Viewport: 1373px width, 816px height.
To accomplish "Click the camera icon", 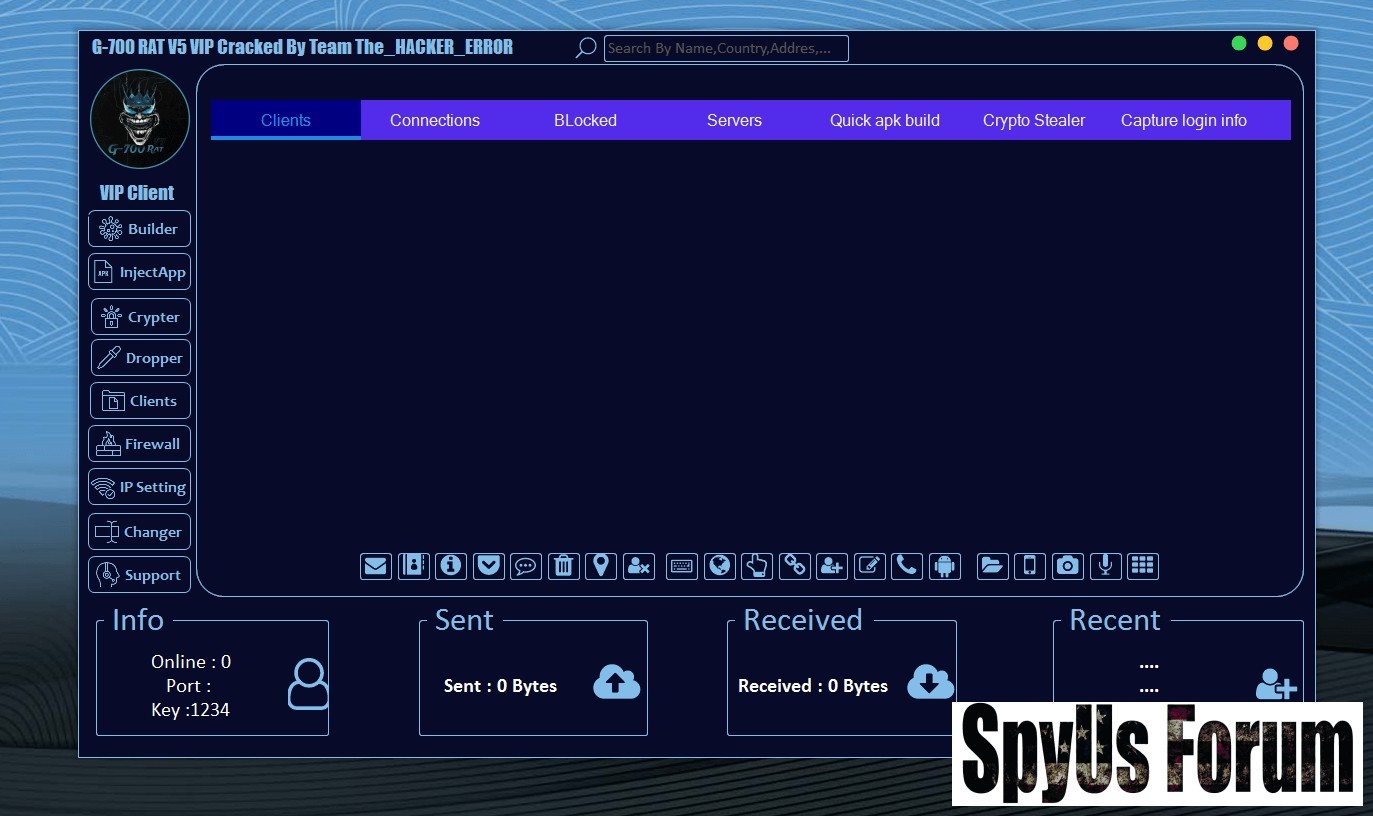I will tap(1068, 566).
